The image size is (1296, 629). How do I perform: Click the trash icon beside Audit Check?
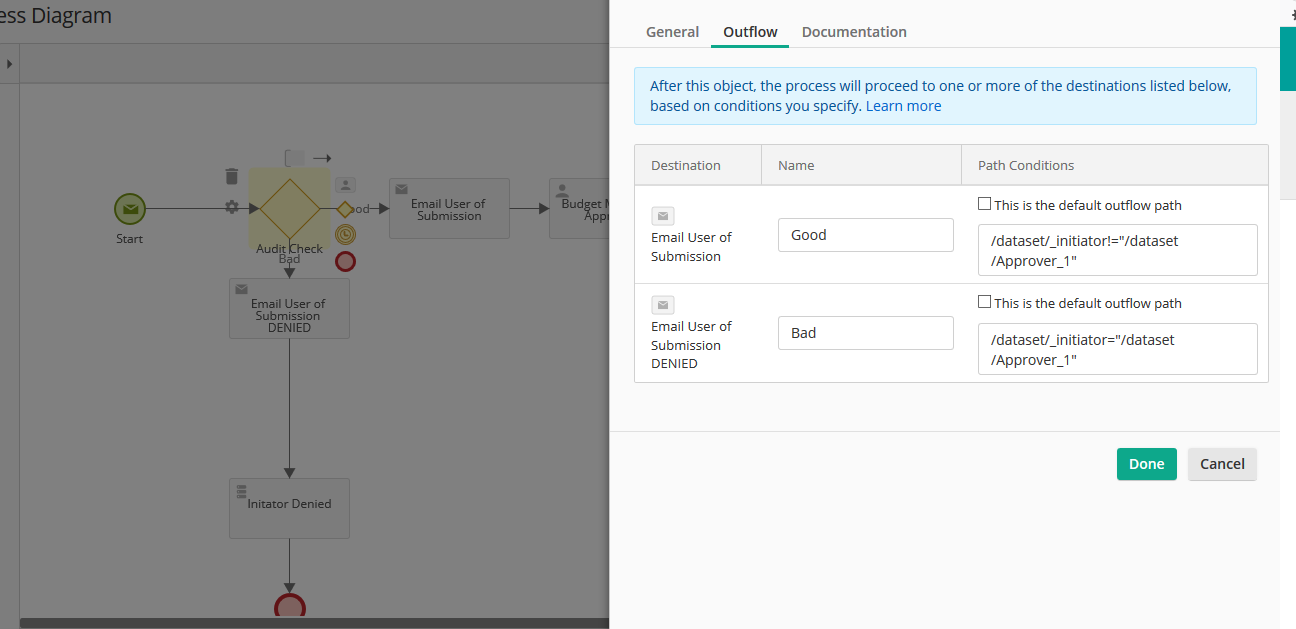pyautogui.click(x=232, y=177)
